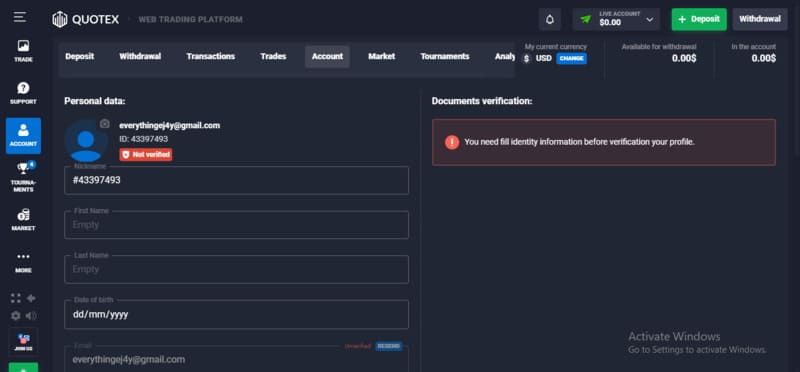800x372 pixels.
Task: Click the camera icon on avatar
Action: click(x=105, y=123)
